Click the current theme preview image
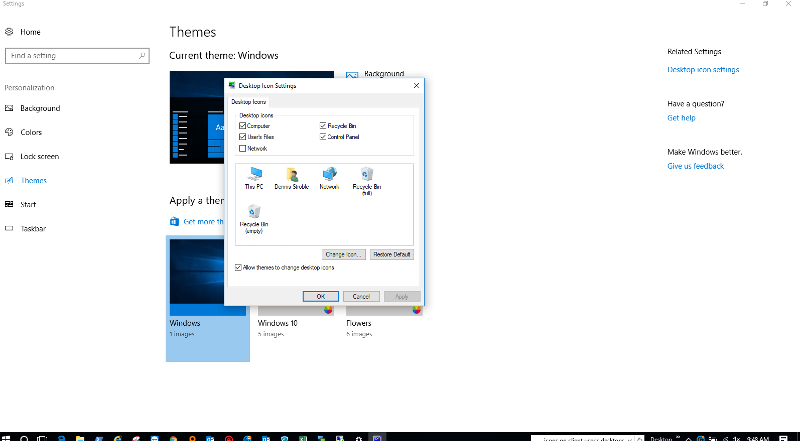800x441 pixels. [196, 117]
